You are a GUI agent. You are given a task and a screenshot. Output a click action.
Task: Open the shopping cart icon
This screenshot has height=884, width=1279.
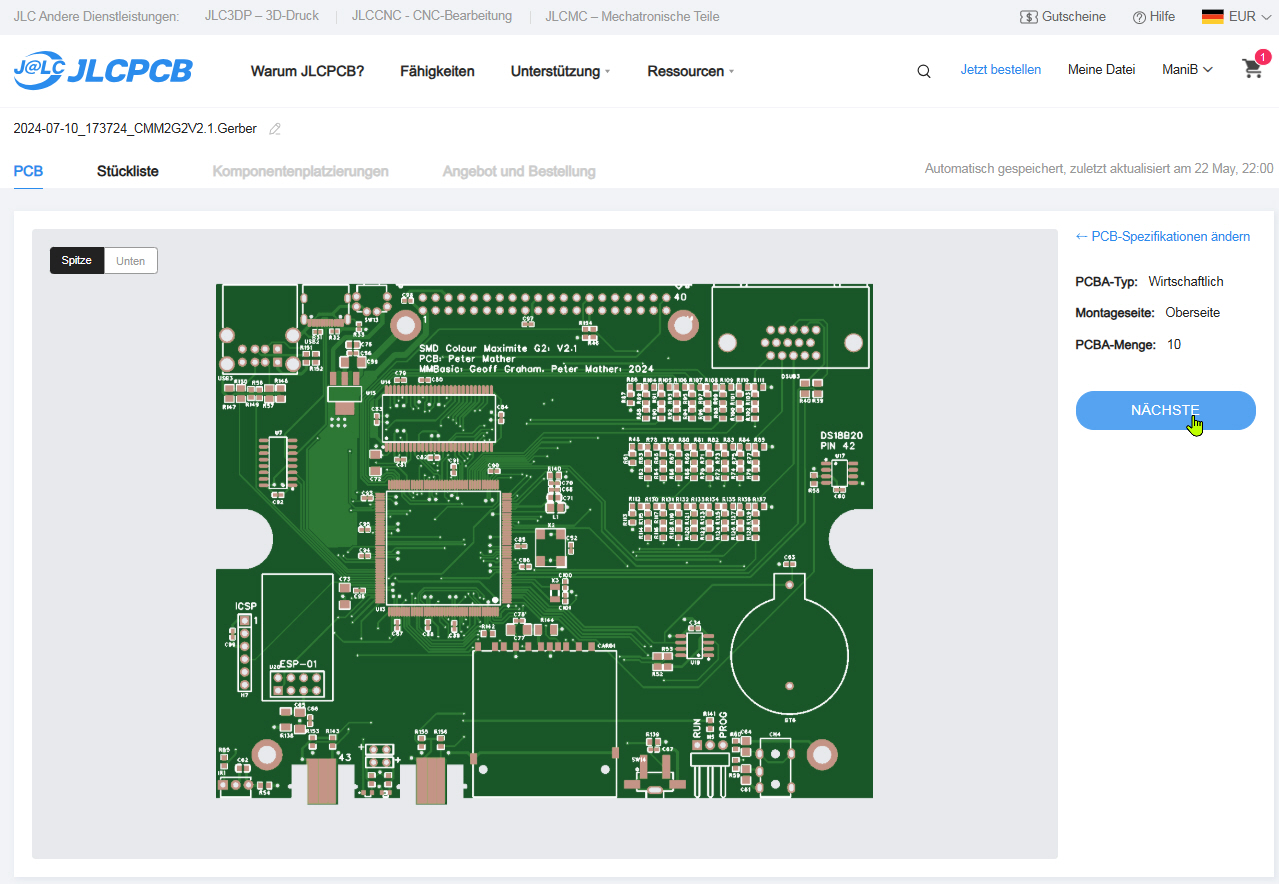(x=1252, y=68)
